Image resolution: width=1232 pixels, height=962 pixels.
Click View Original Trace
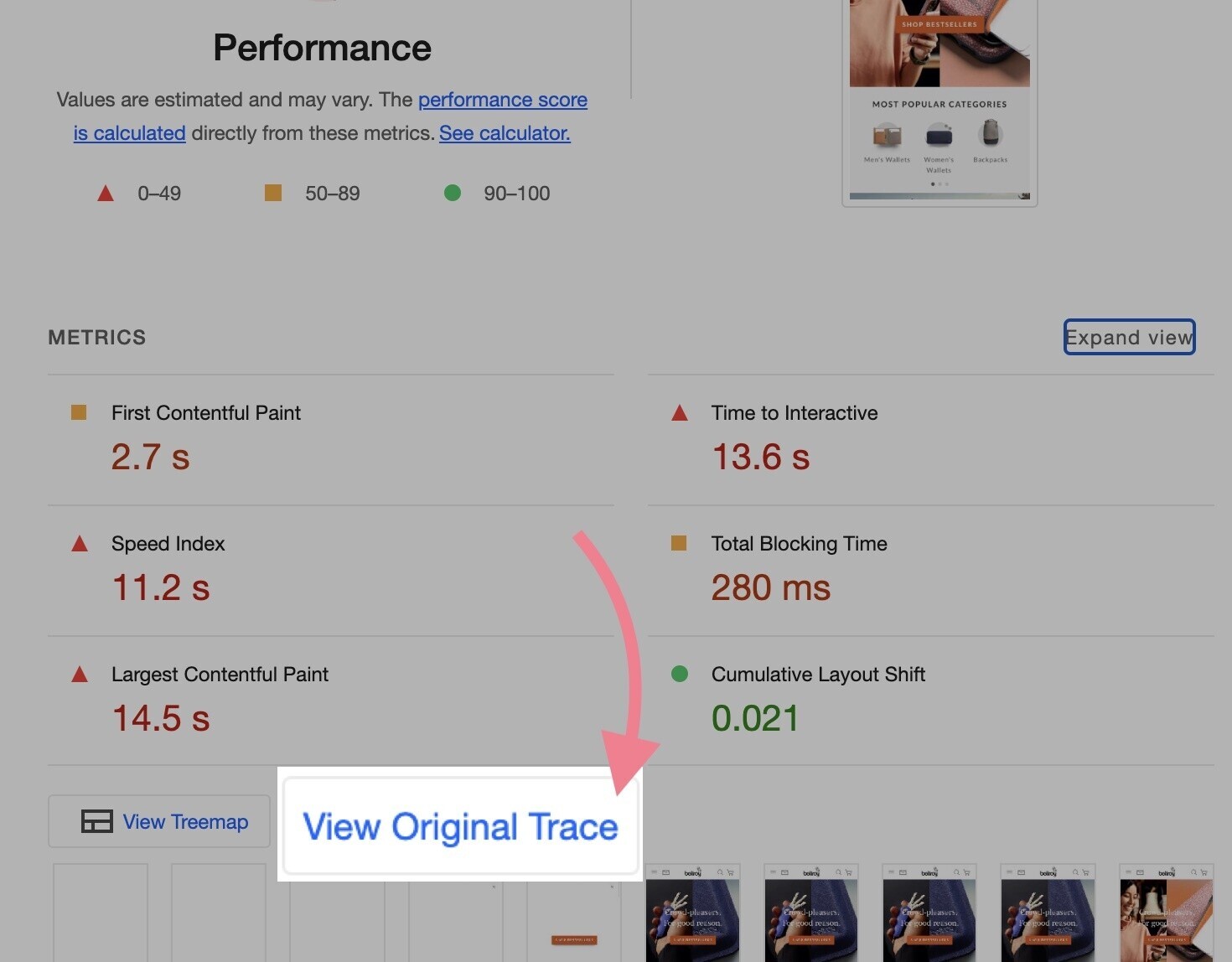pyautogui.click(x=460, y=826)
